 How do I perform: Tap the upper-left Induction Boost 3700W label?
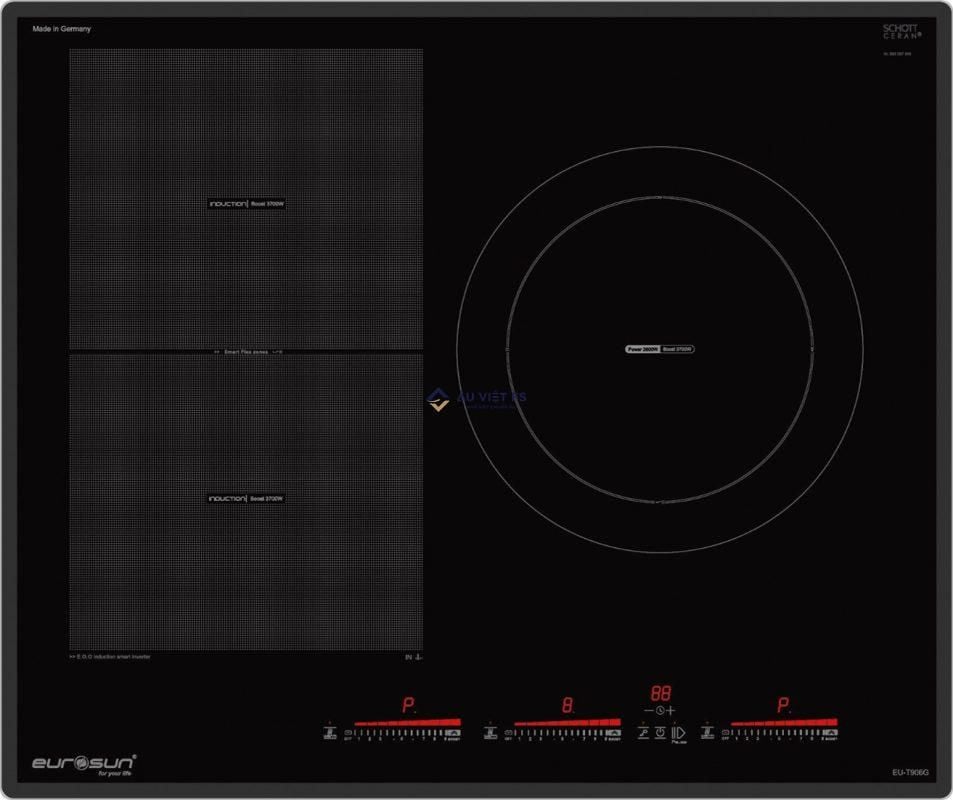[247, 204]
